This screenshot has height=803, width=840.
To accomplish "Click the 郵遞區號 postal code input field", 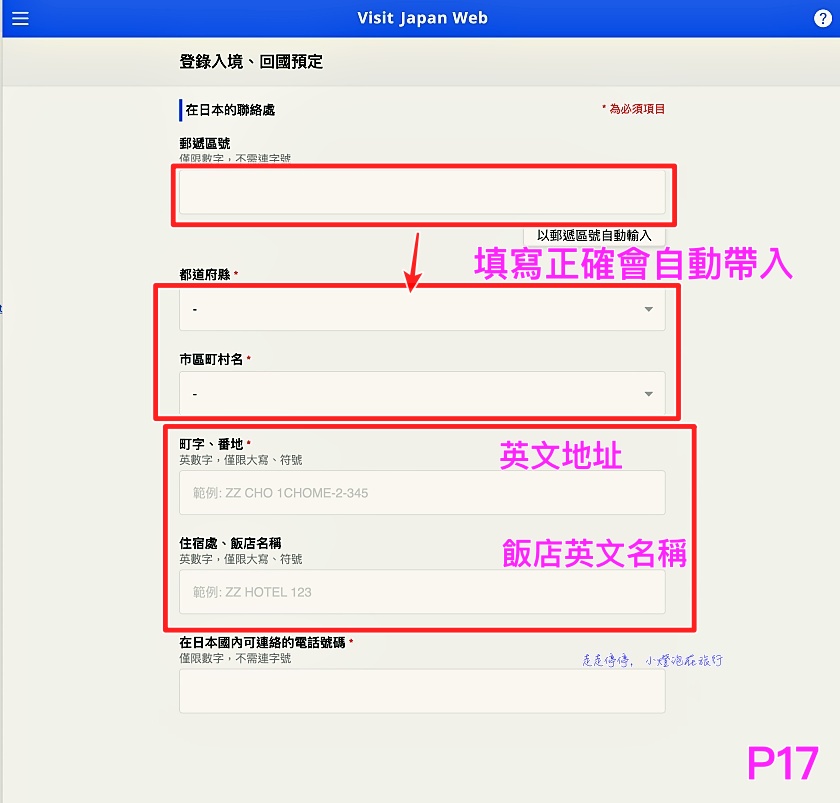I will (x=422, y=192).
